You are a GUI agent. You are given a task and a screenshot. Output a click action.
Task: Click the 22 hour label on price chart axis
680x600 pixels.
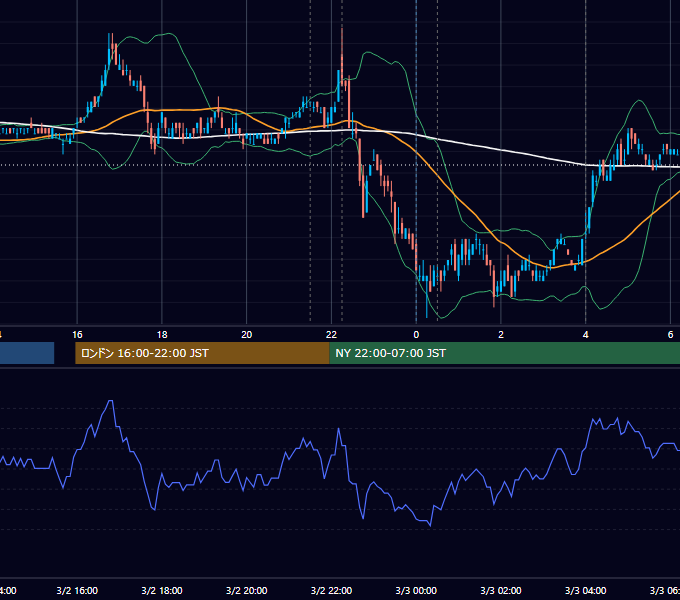pos(331,335)
